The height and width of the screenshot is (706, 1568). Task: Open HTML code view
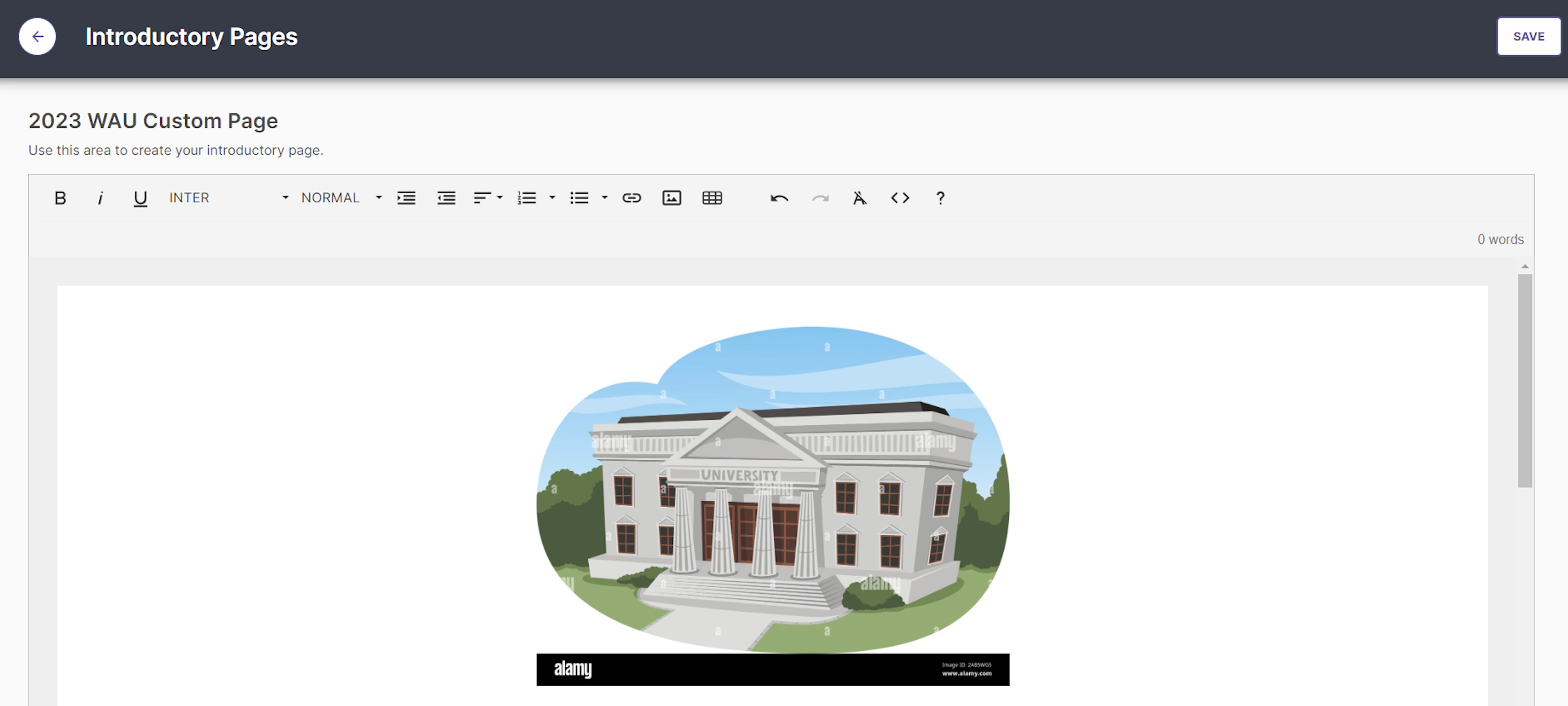coord(900,198)
